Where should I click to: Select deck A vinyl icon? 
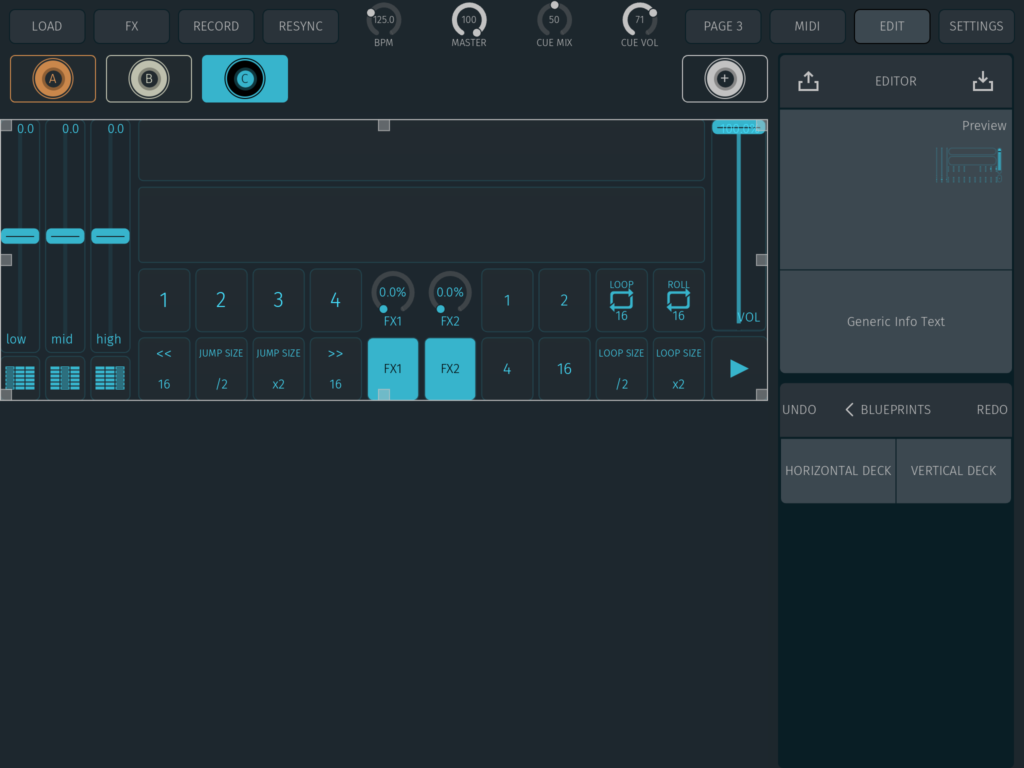[x=53, y=79]
